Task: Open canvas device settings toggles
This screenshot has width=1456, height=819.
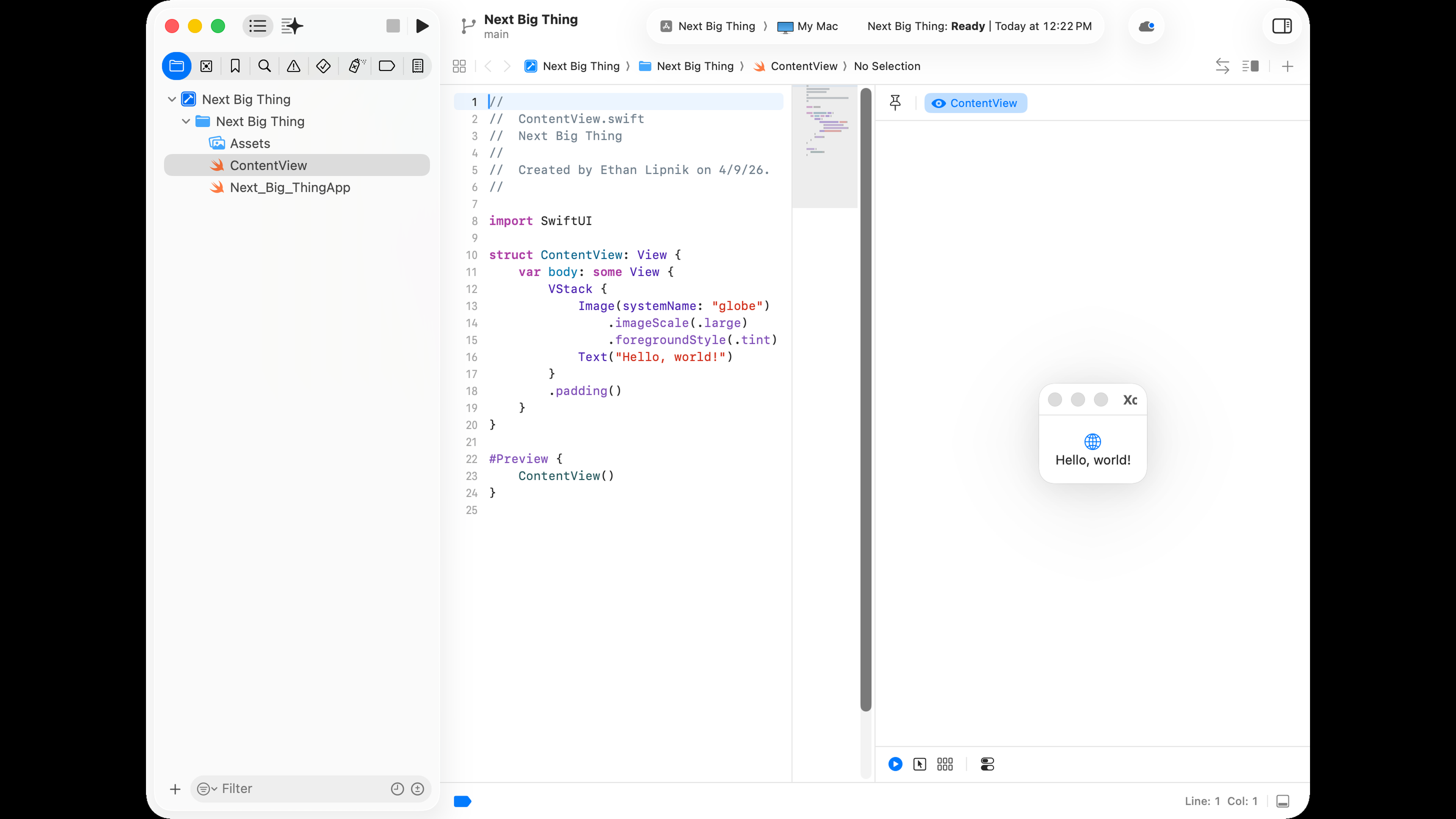Action: [987, 764]
